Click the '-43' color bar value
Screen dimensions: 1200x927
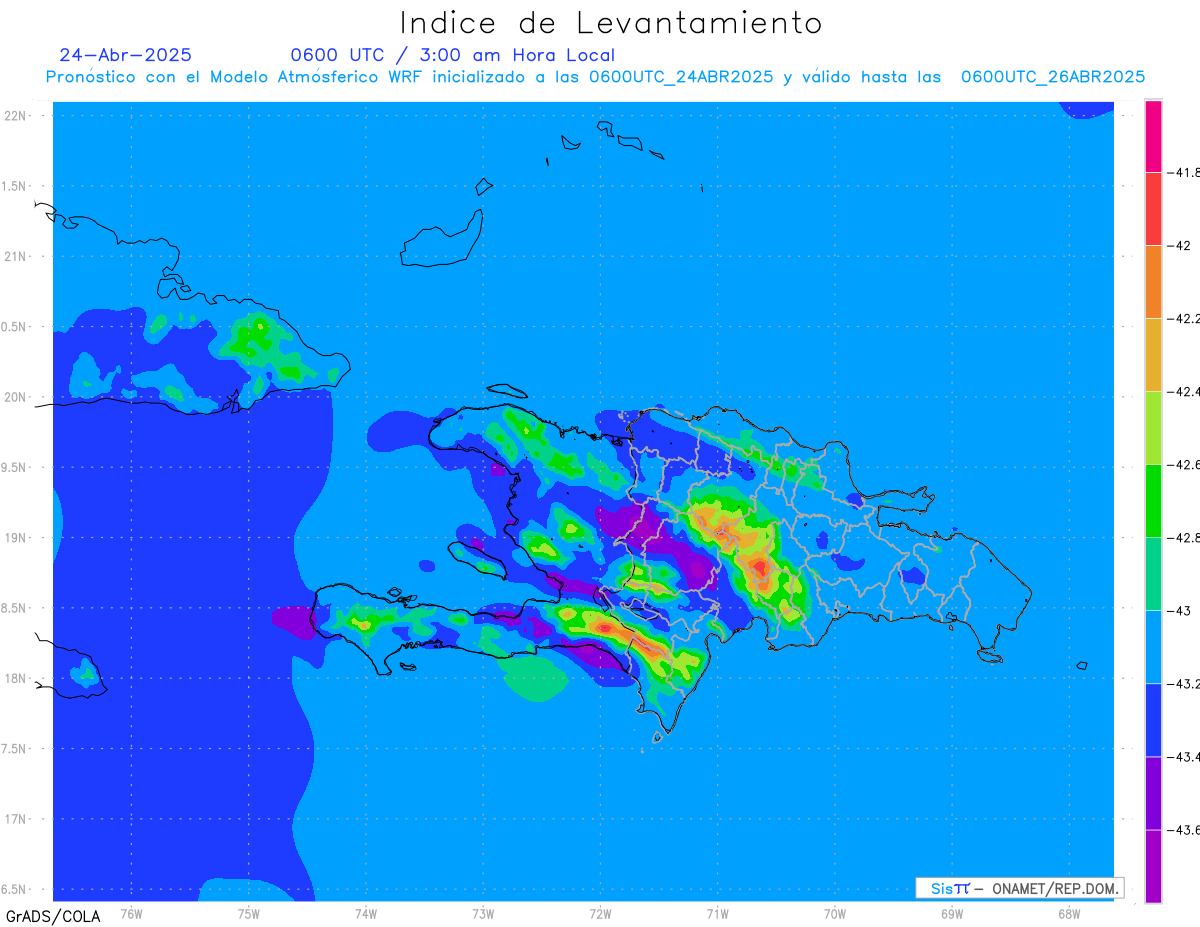[x=1180, y=610]
